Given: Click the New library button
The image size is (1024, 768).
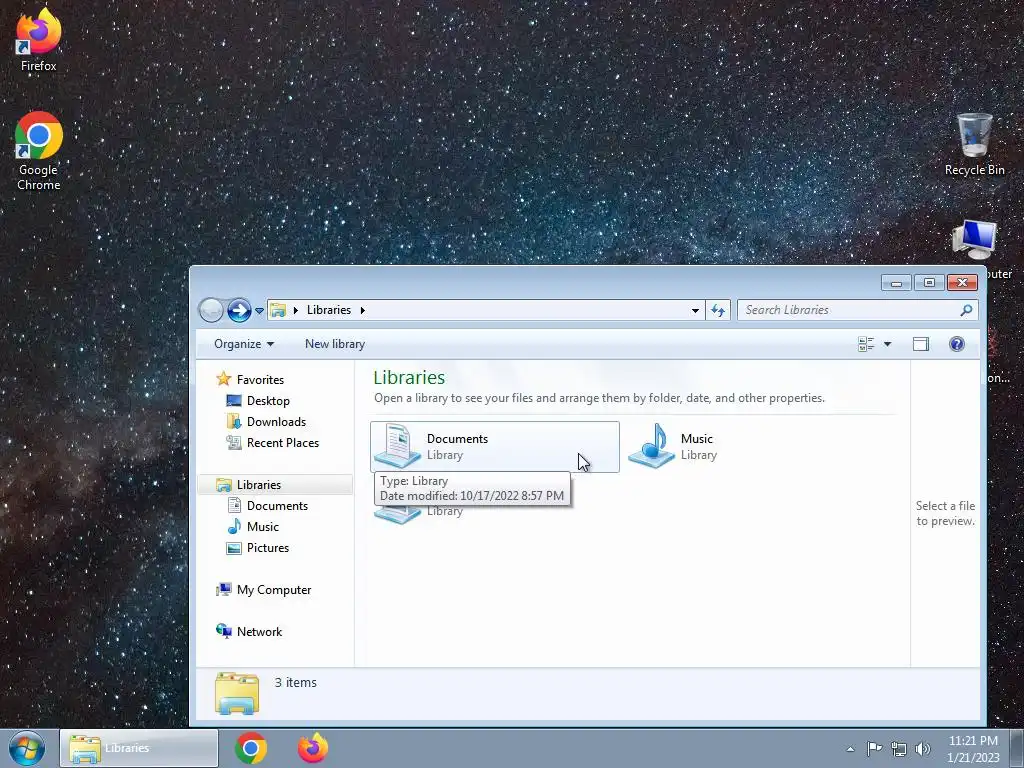Looking at the screenshot, I should coord(334,344).
